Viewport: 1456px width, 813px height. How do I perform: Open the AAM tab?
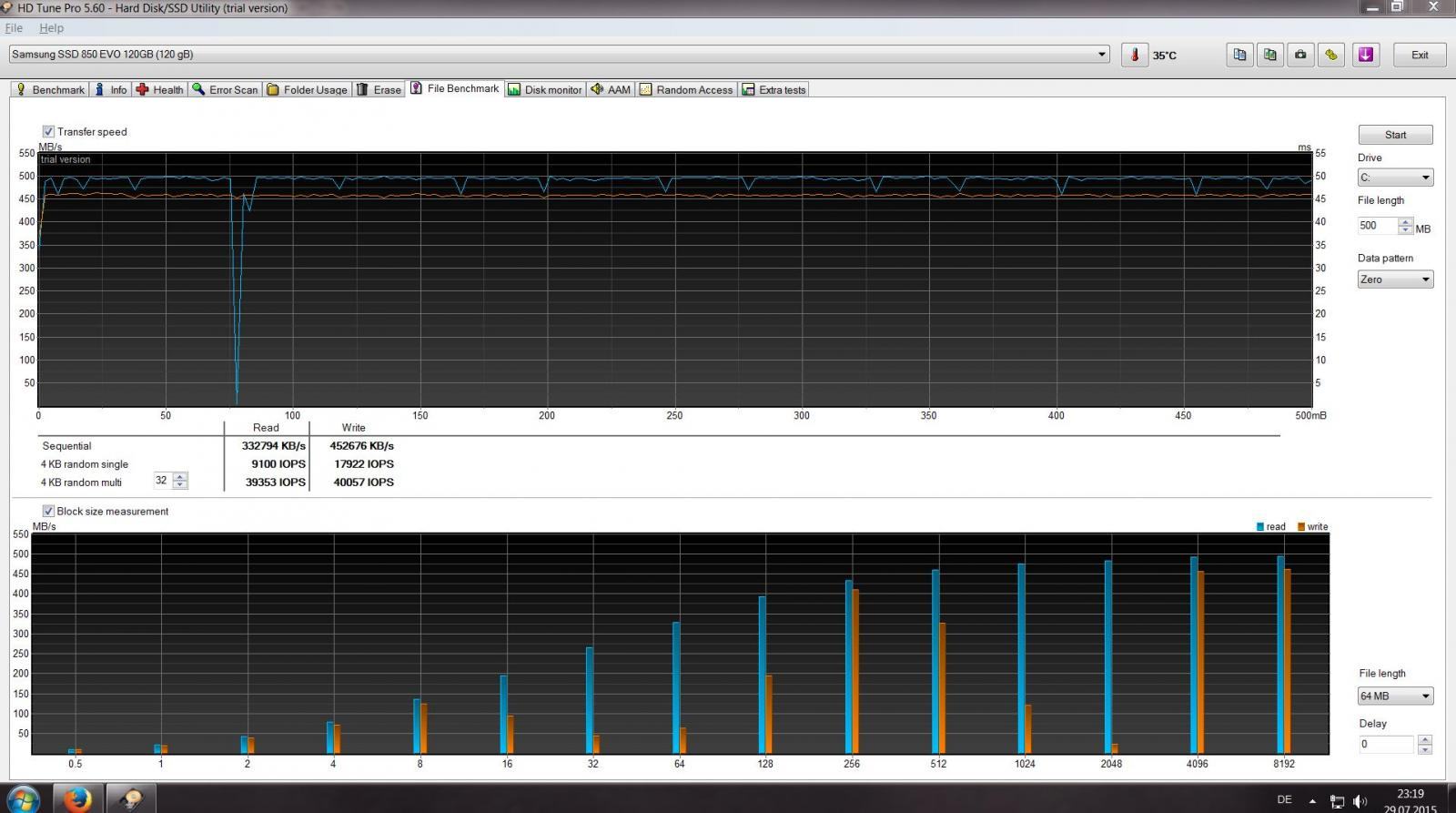611,89
